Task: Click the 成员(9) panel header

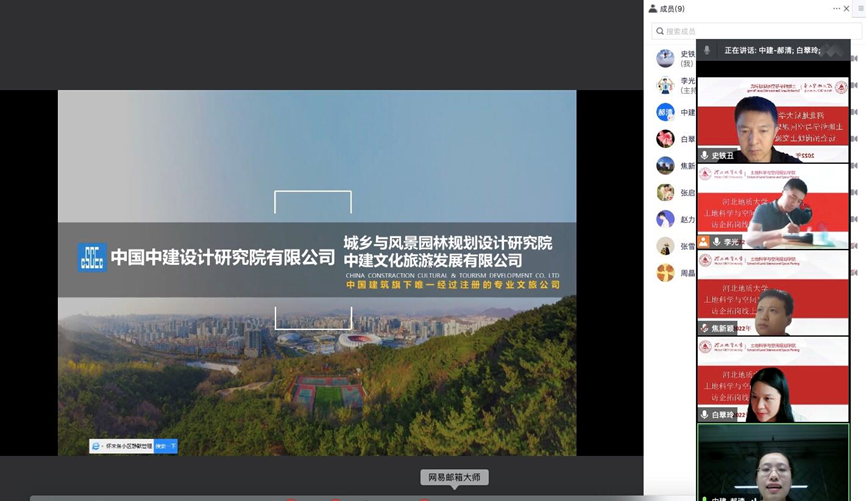Action: pos(666,9)
